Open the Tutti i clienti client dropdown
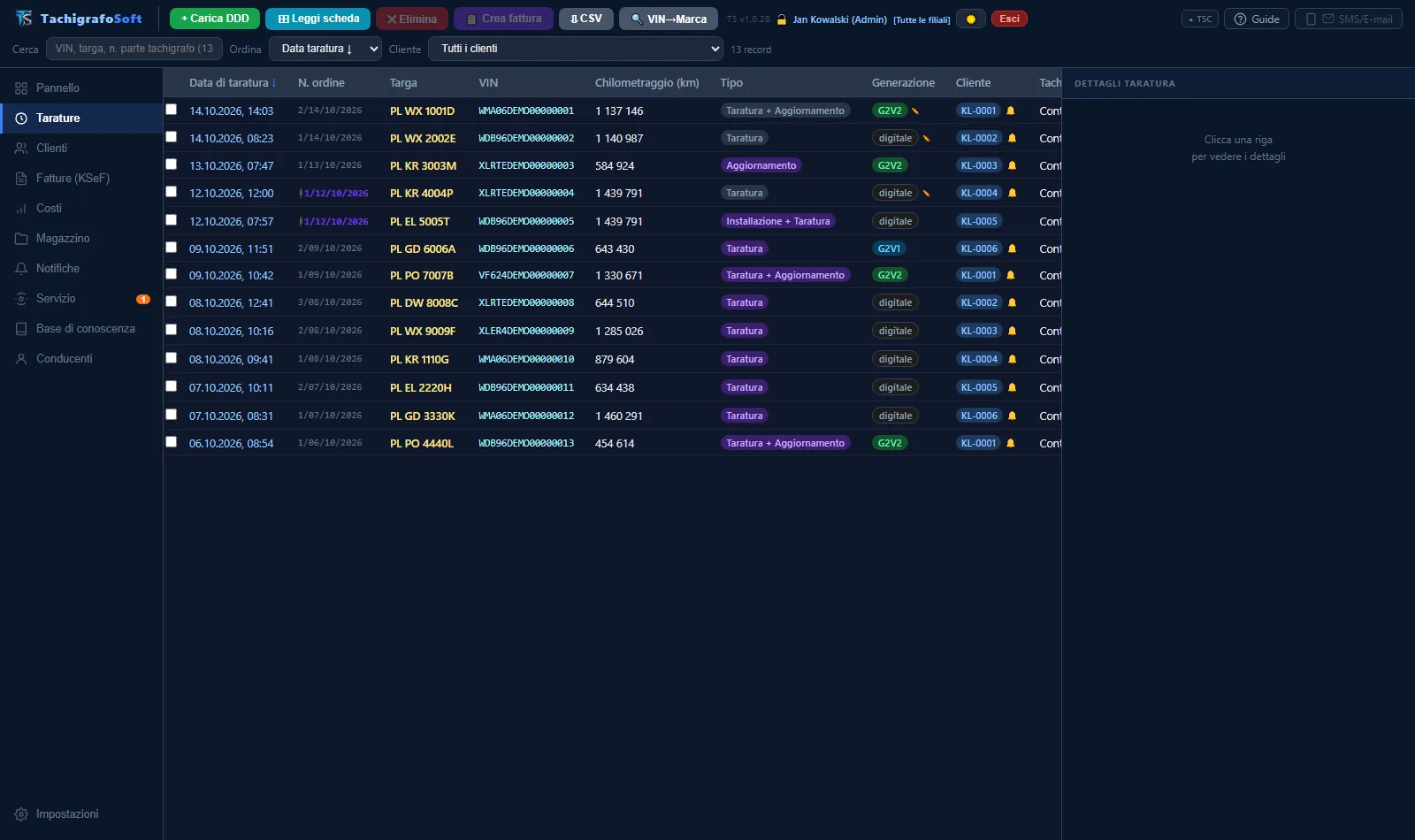Image resolution: width=1415 pixels, height=840 pixels. (x=576, y=49)
